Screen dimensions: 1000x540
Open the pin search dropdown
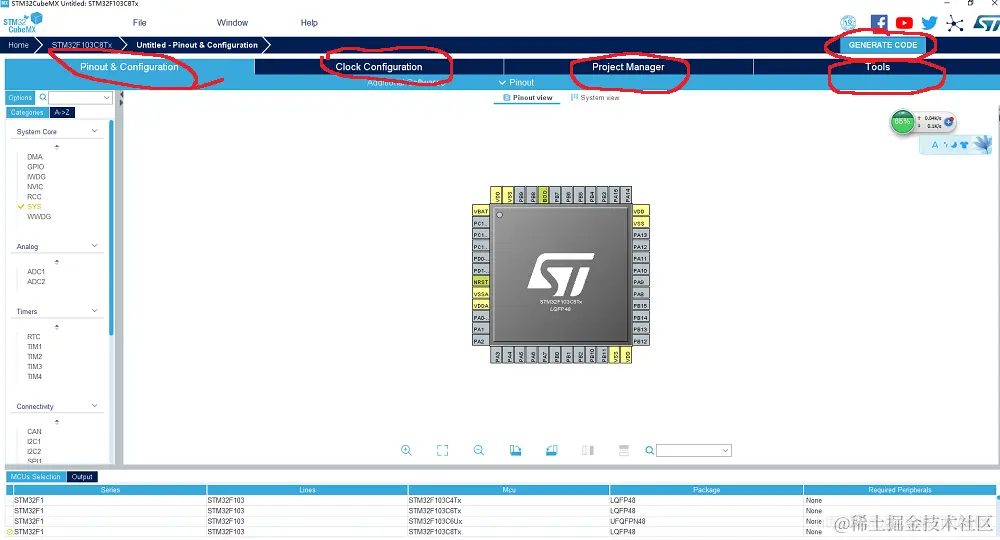[x=725, y=451]
